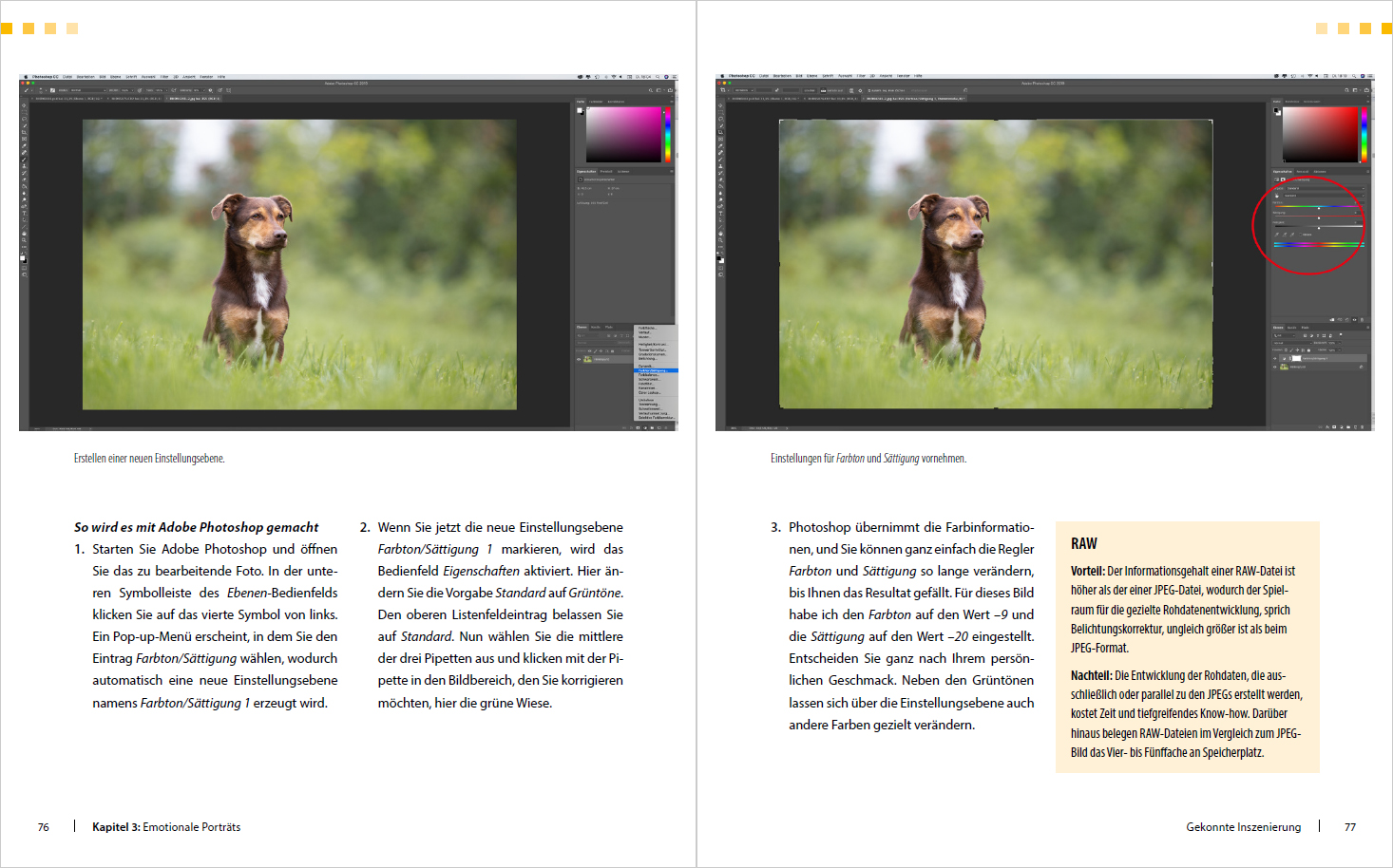Select the Move tool in left Photoshop toolbar
This screenshot has width=1393, height=868.
point(24,105)
